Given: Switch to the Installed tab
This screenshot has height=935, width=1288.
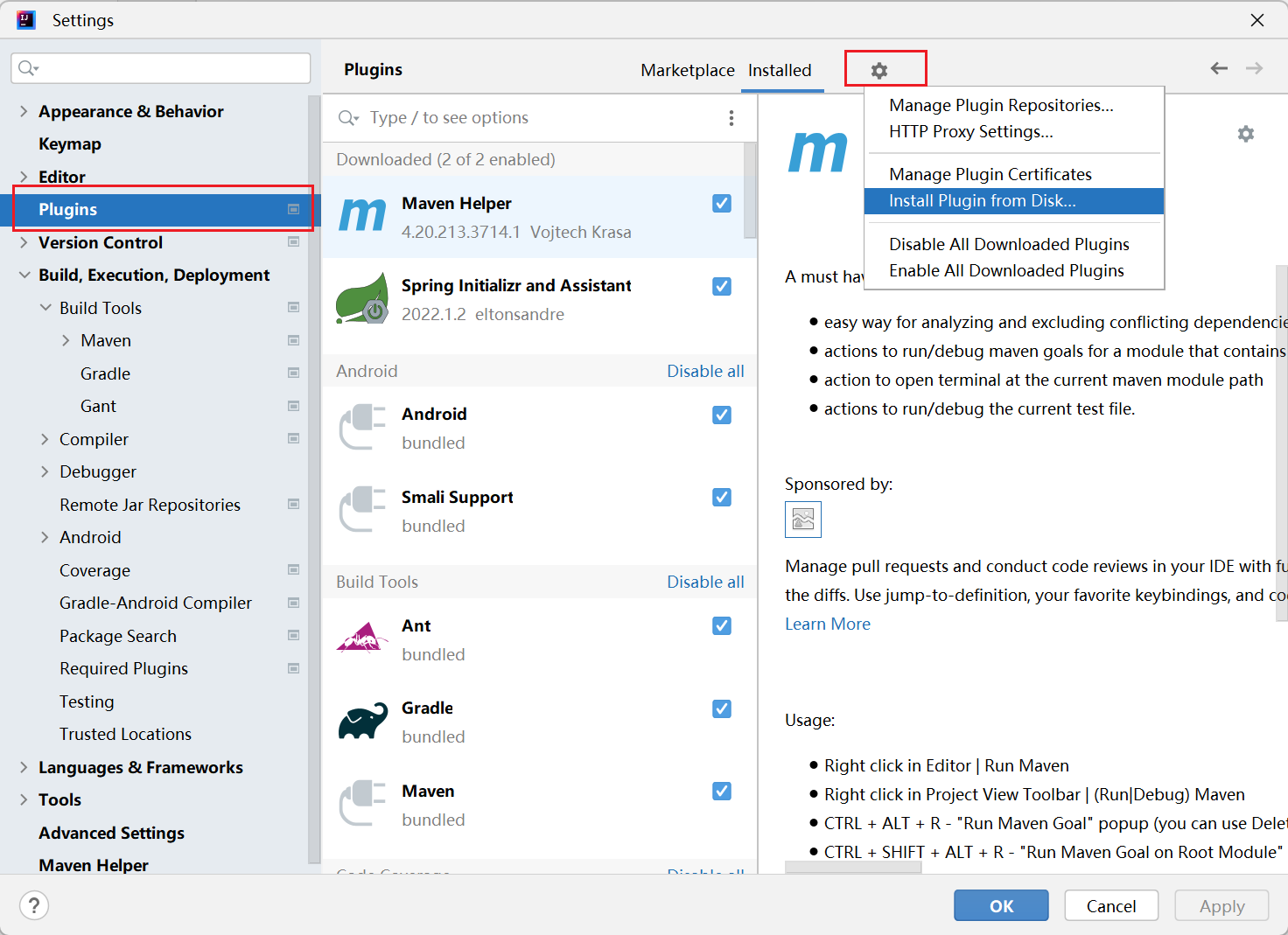Looking at the screenshot, I should (780, 70).
